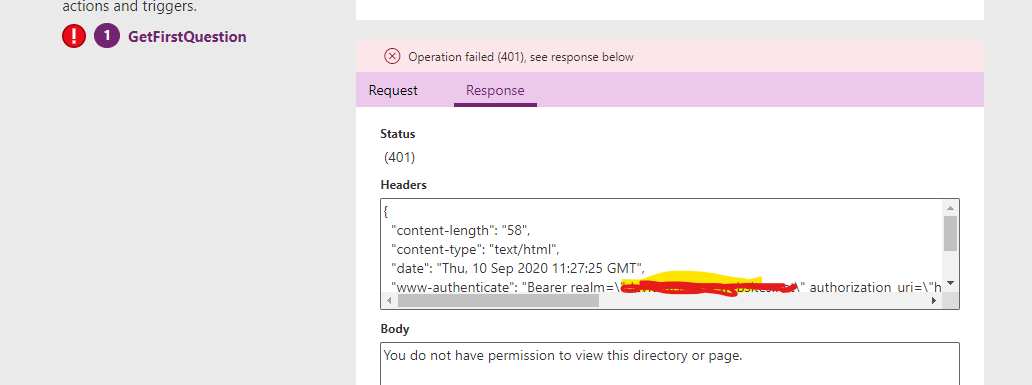Screen dimensions: 1032x385
Task: Open the GetFirstQuestion action
Action: (x=187, y=37)
